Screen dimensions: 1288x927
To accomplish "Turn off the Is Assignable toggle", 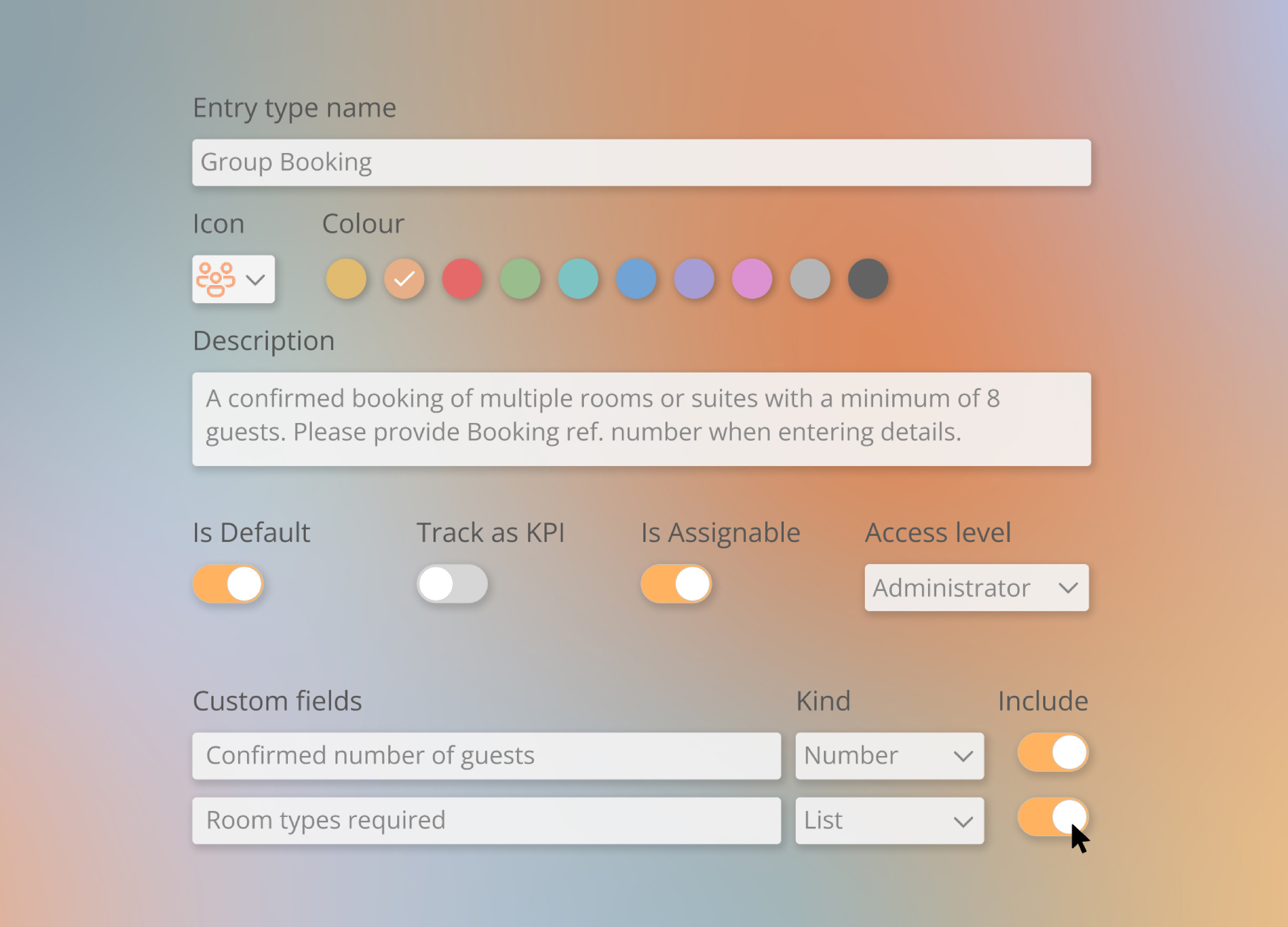I will pyautogui.click(x=676, y=583).
